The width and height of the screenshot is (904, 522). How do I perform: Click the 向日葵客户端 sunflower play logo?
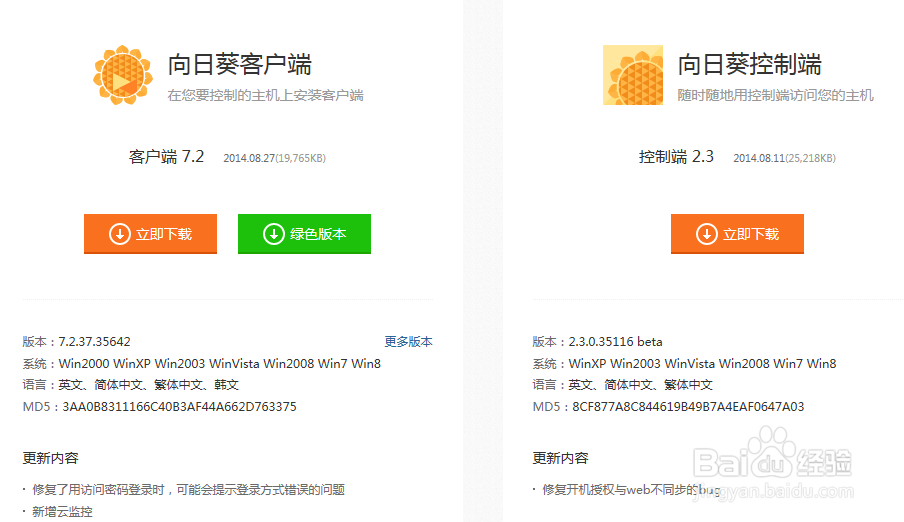pyautogui.click(x=123, y=75)
